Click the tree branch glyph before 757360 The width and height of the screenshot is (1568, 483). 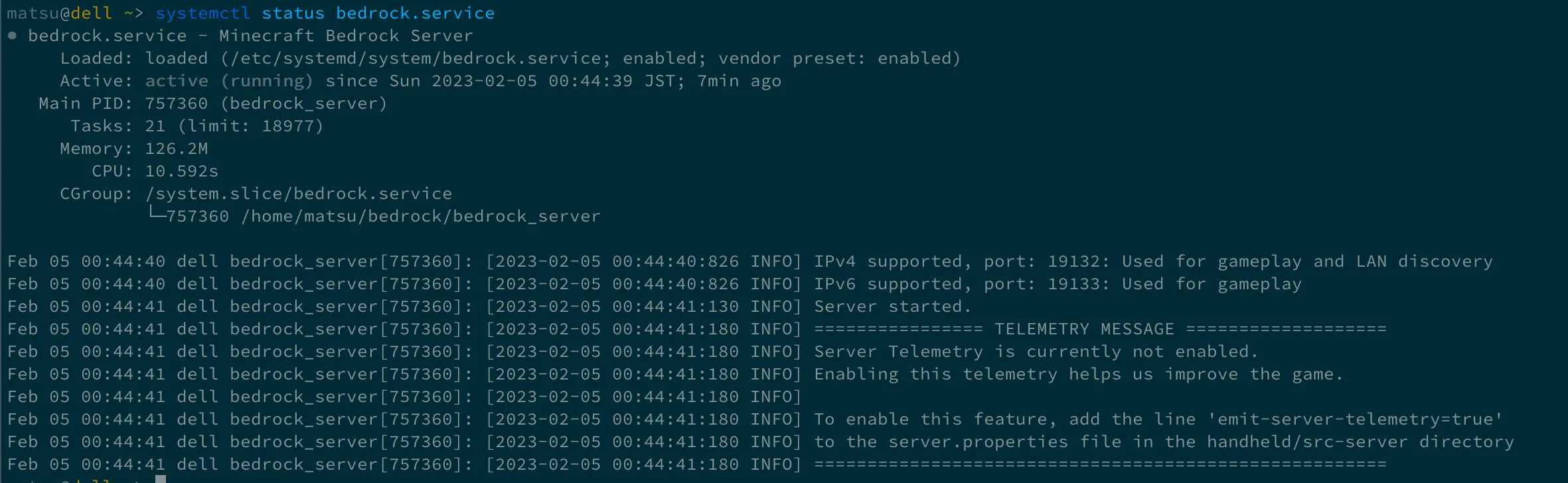[156, 214]
